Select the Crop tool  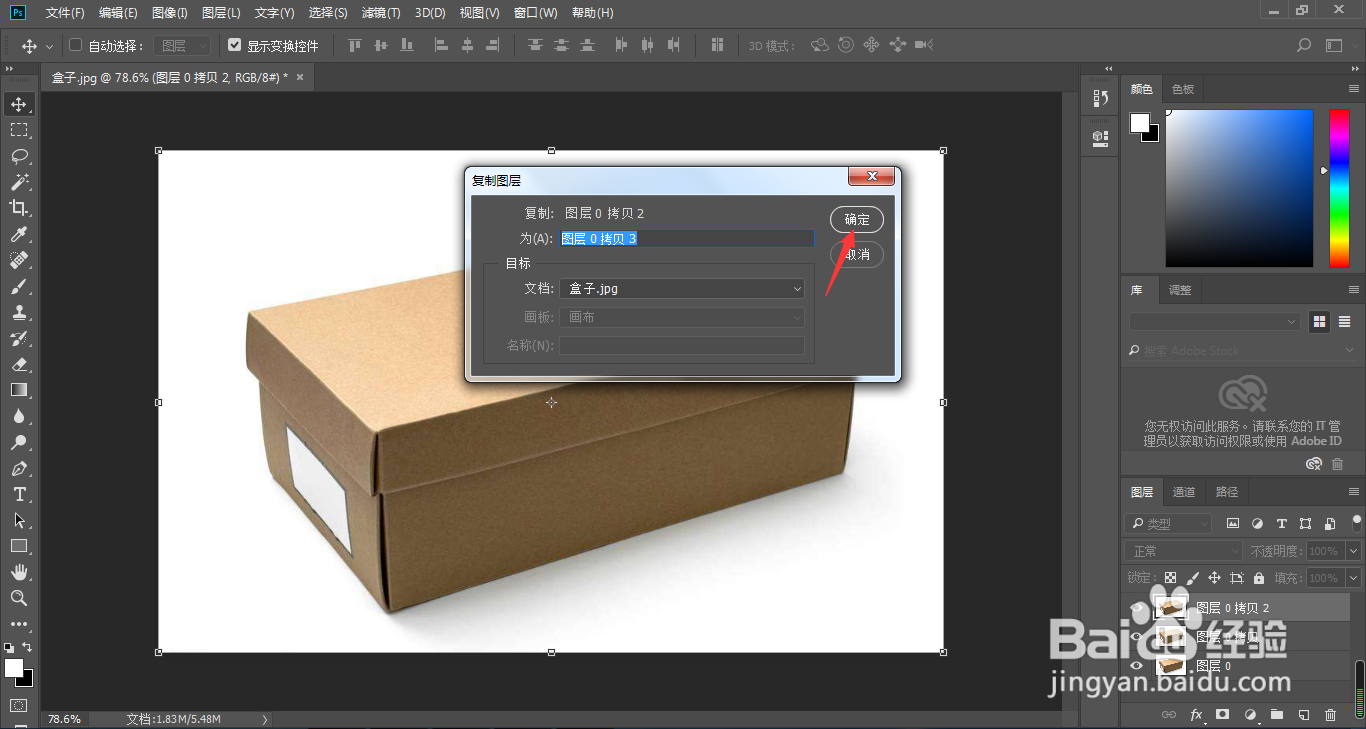[18, 208]
